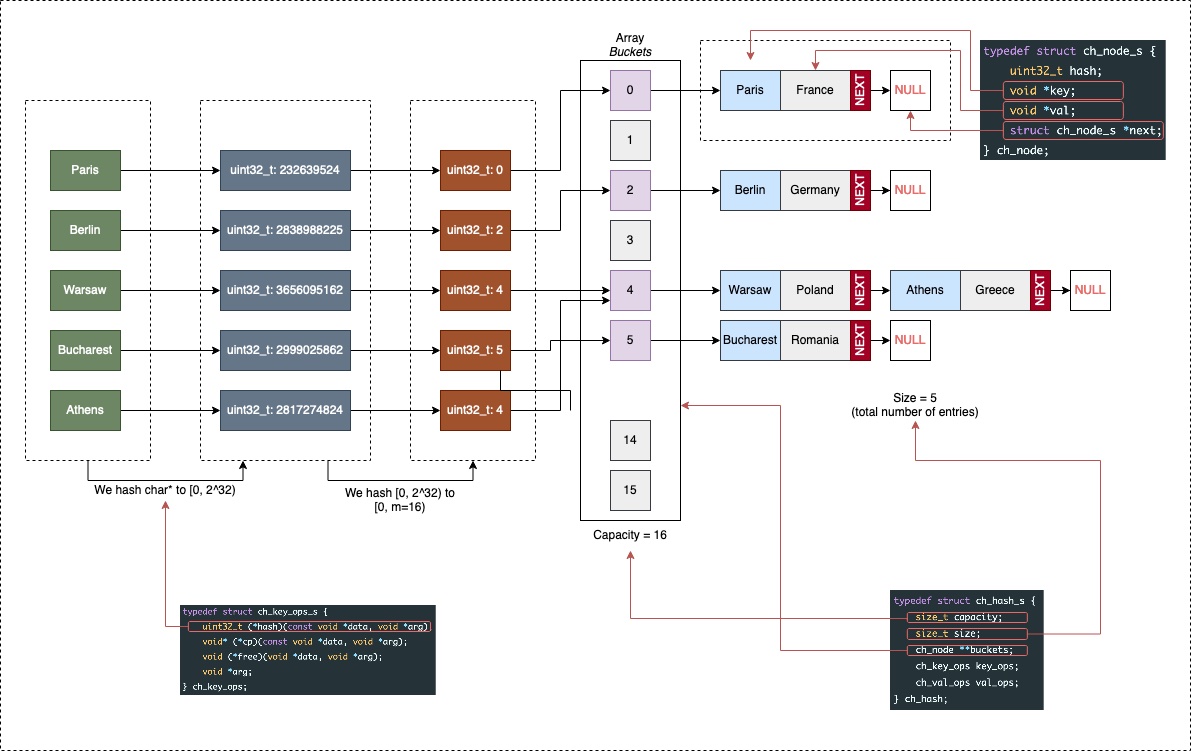Select bucket 14 in the array

(630, 440)
